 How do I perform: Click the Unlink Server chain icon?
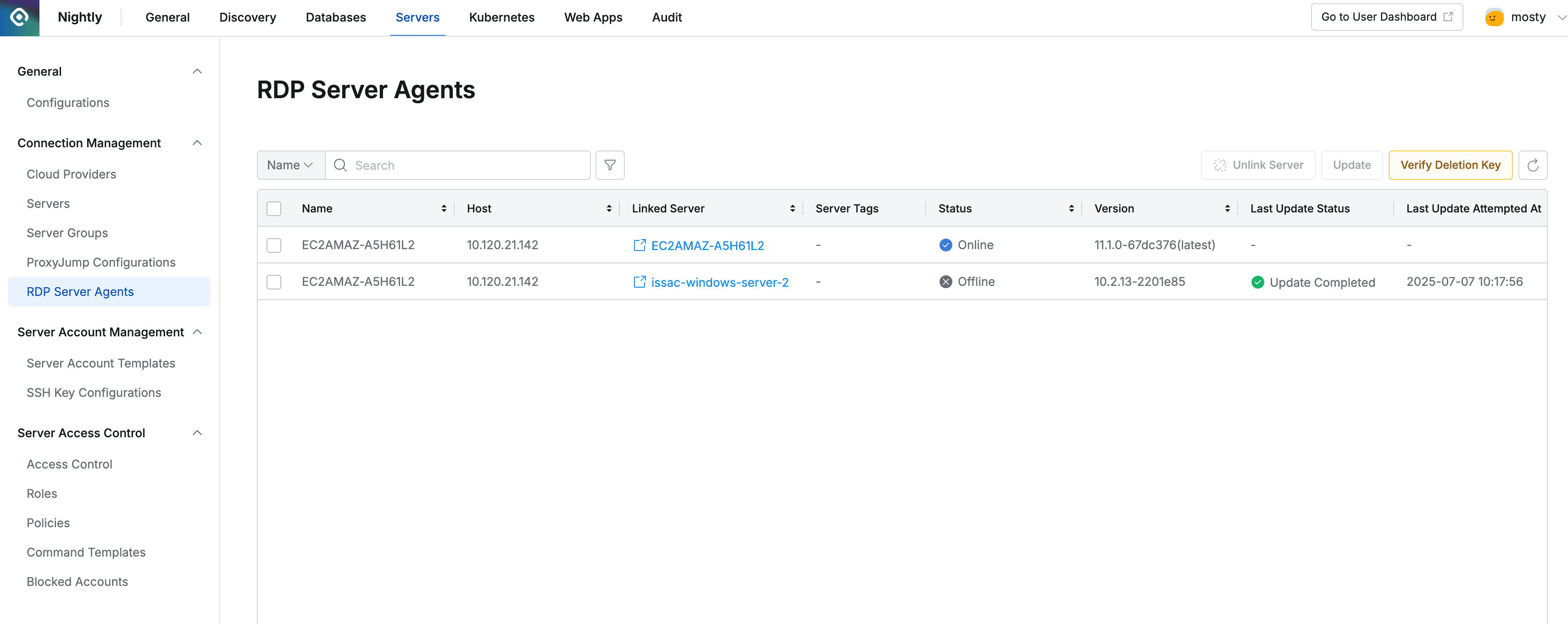pos(1220,165)
